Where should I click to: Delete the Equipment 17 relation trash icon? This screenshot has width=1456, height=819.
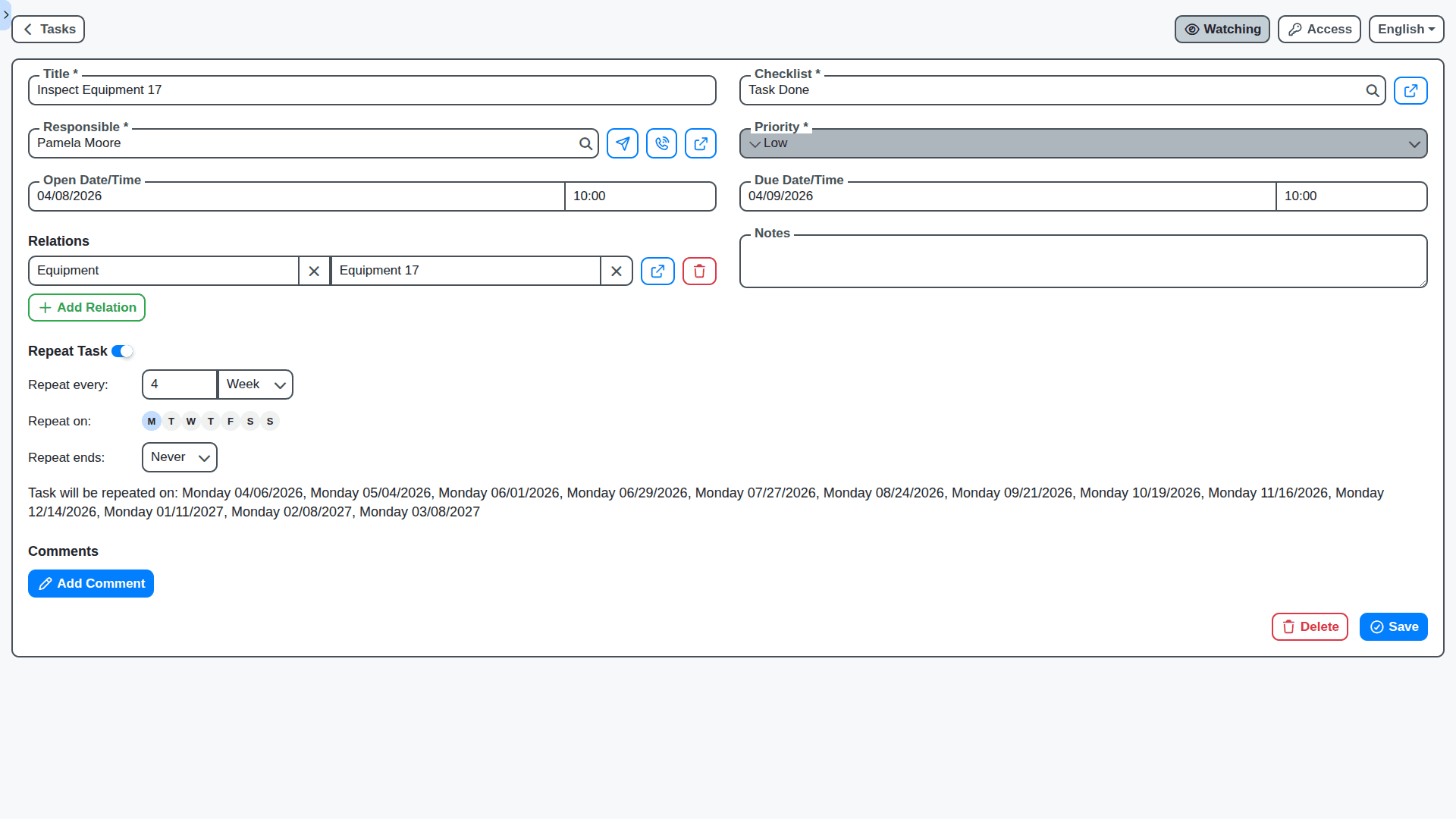pyautogui.click(x=699, y=271)
